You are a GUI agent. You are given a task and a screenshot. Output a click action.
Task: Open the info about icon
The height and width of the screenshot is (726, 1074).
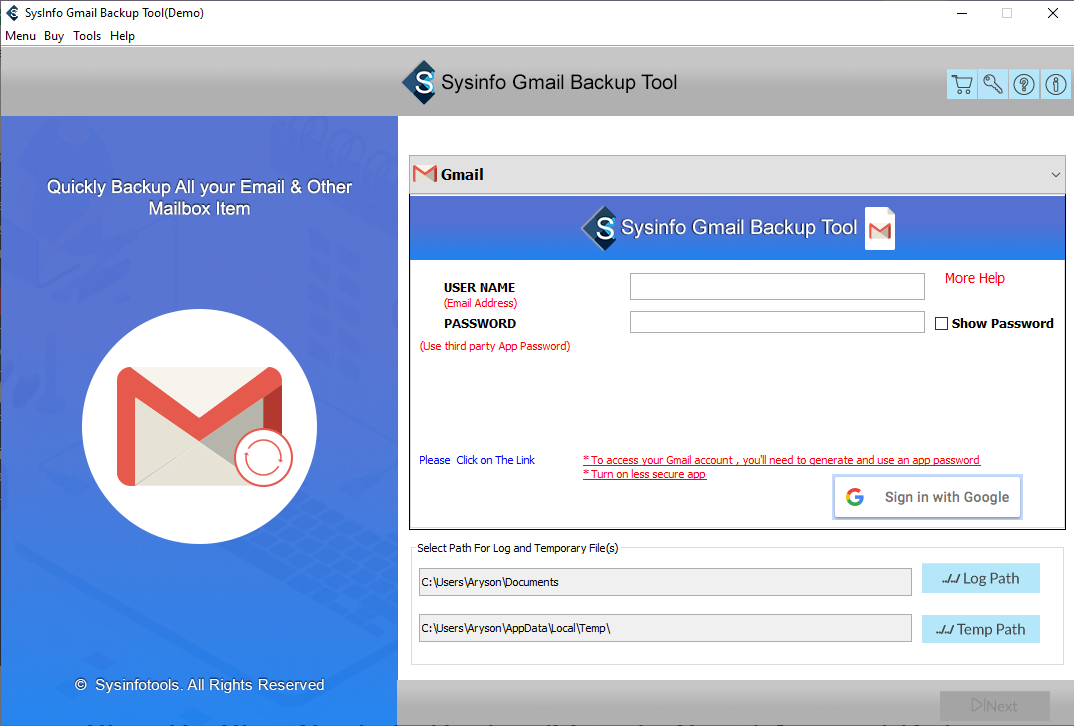coord(1056,84)
